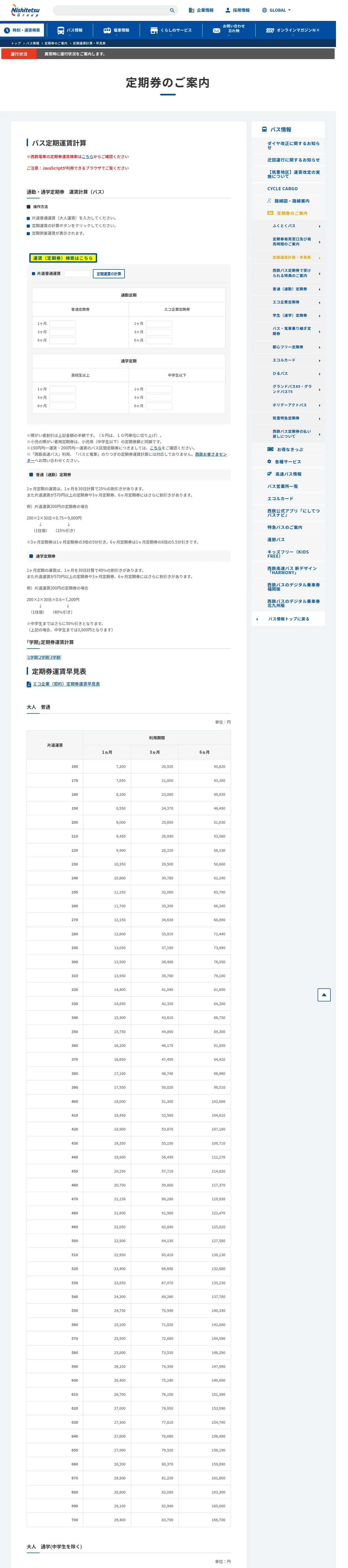Click the 9,000 one-month price cell

click(107, 822)
